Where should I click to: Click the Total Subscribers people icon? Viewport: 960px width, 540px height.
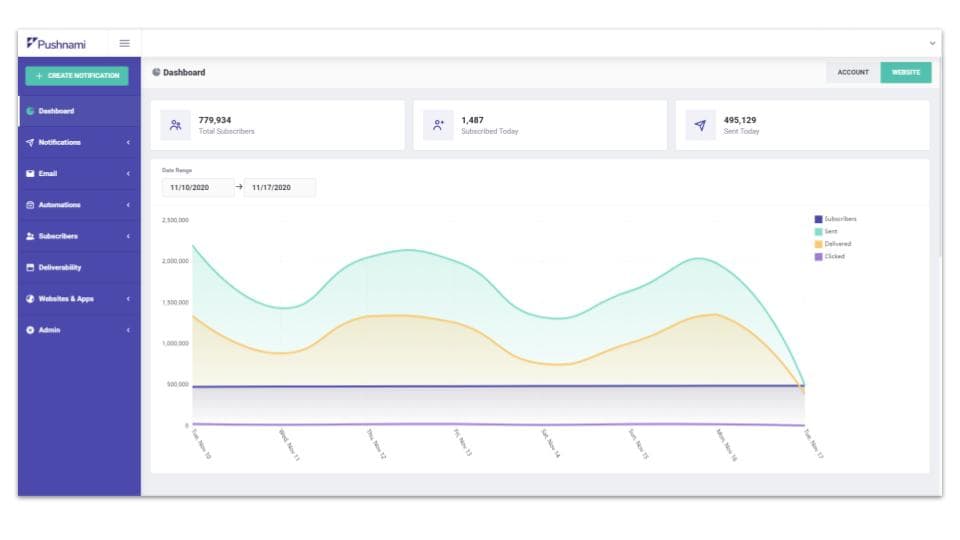(175, 125)
